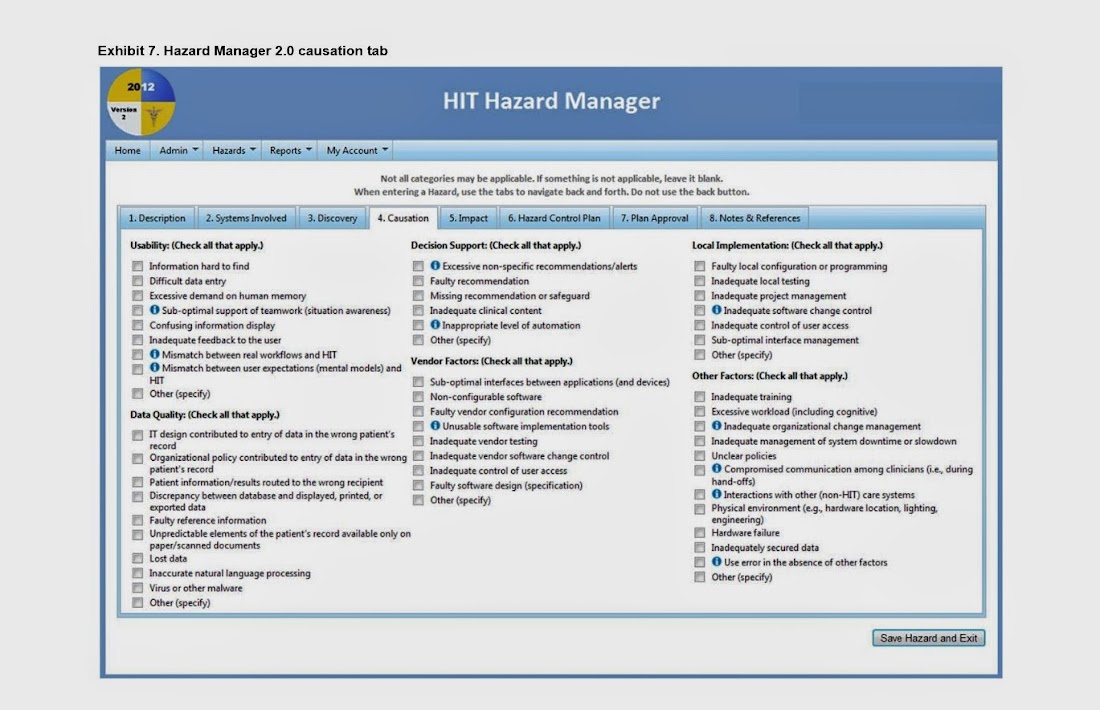Check Other (specify) under Vendor Factors

point(418,500)
